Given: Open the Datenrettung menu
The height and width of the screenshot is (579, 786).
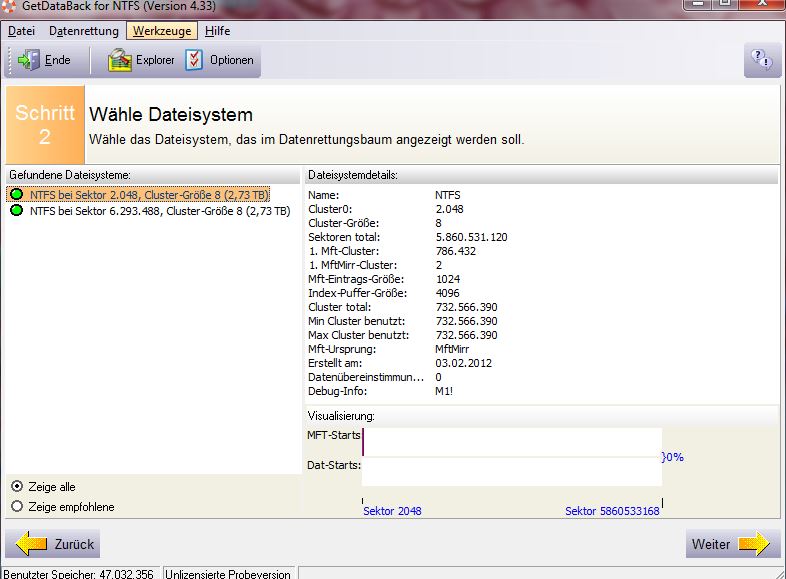Looking at the screenshot, I should (84, 31).
